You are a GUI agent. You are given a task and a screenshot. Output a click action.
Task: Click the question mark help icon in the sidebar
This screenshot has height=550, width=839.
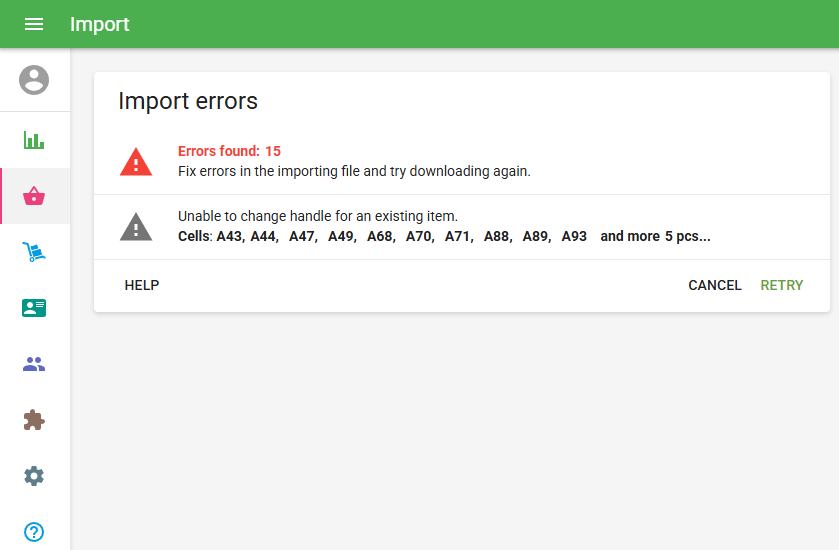coord(34,532)
